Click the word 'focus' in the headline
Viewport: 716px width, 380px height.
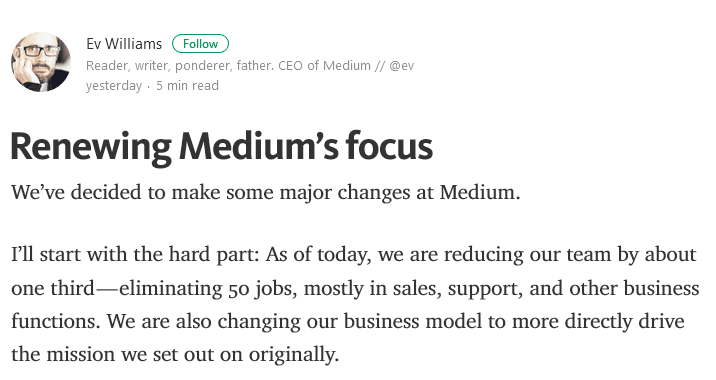click(389, 146)
